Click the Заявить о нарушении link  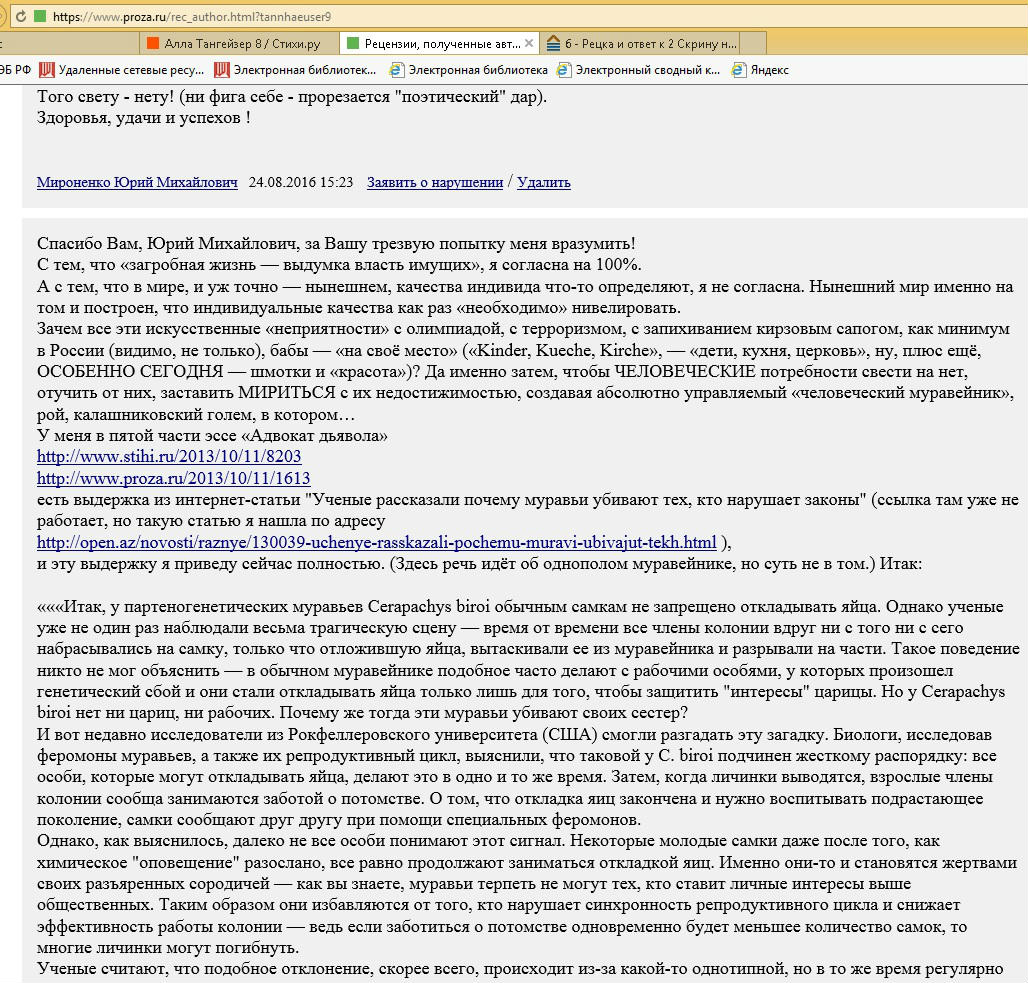(x=435, y=182)
